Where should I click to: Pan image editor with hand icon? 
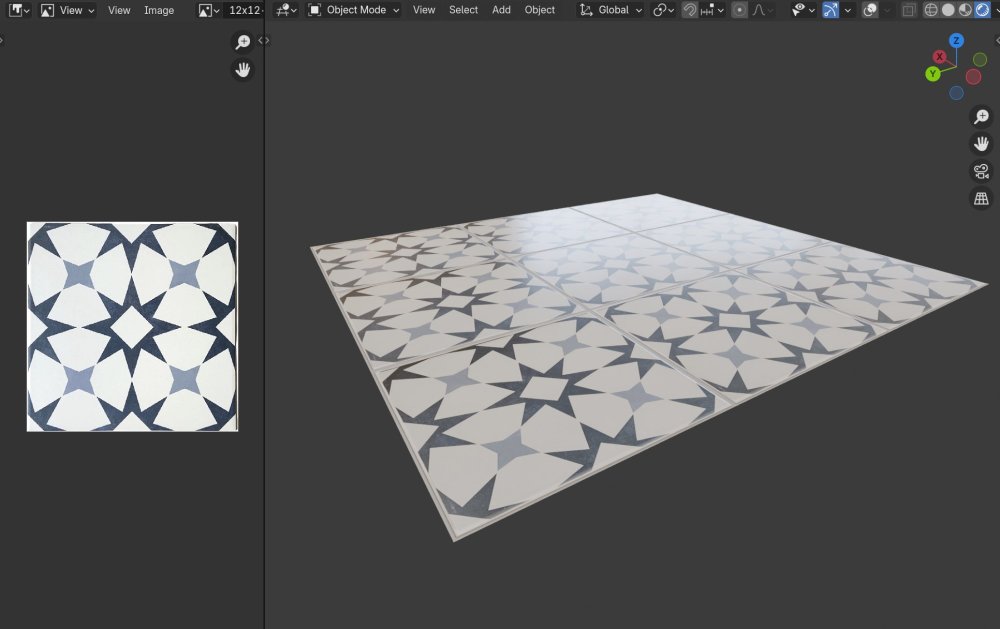click(243, 70)
